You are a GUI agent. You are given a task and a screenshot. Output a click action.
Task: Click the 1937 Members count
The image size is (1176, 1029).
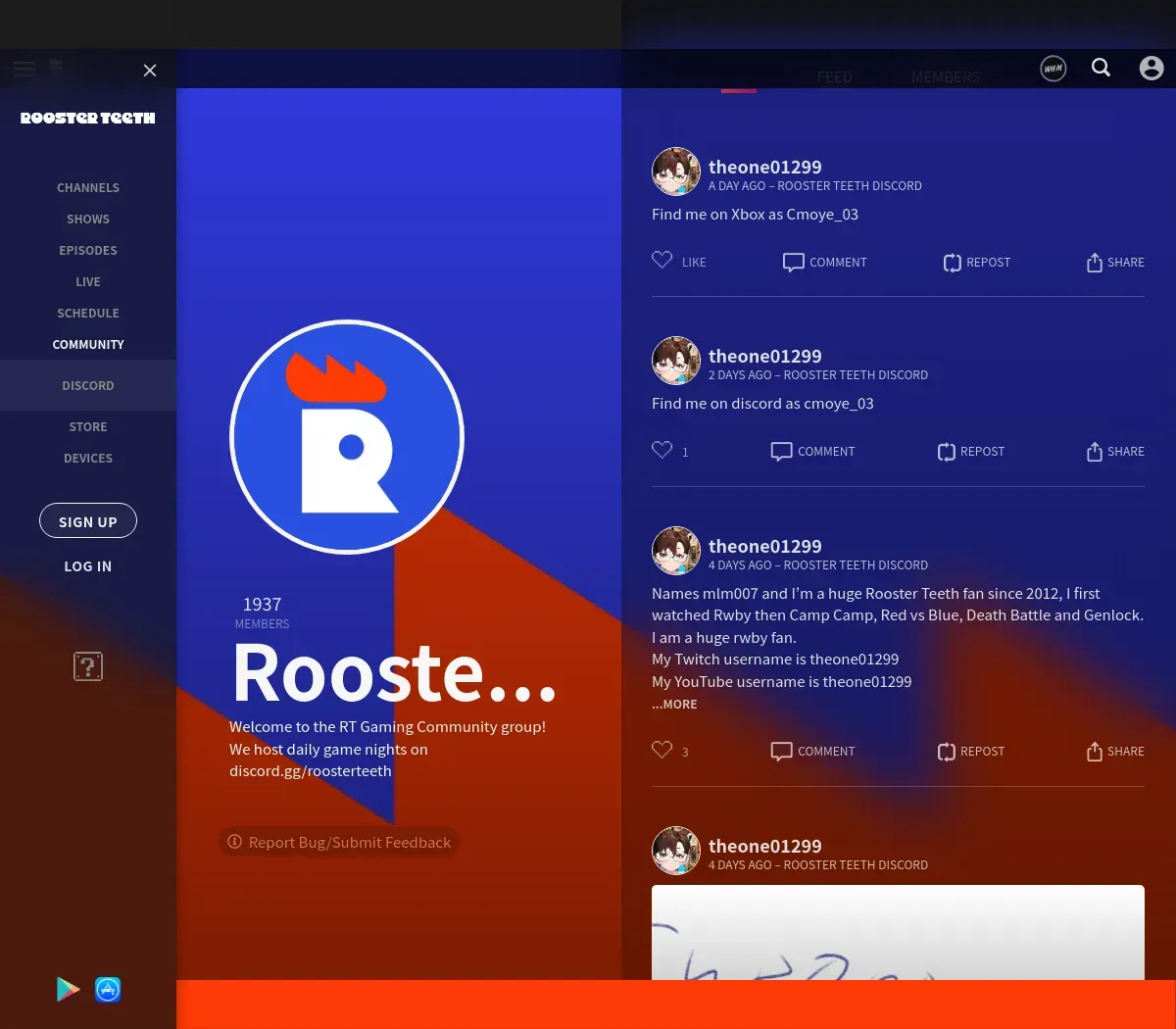(x=262, y=612)
